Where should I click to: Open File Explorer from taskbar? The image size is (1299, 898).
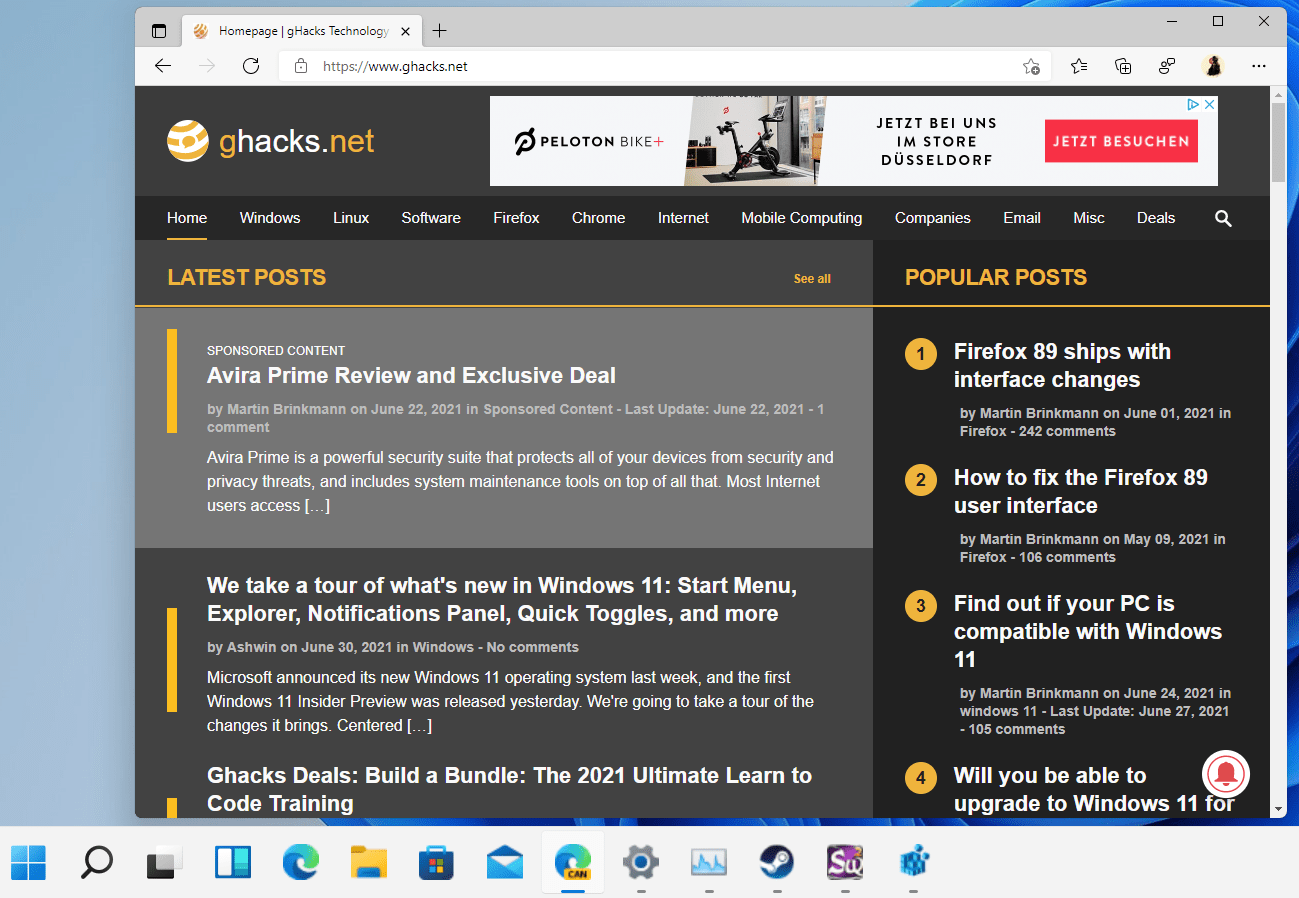[x=368, y=862]
